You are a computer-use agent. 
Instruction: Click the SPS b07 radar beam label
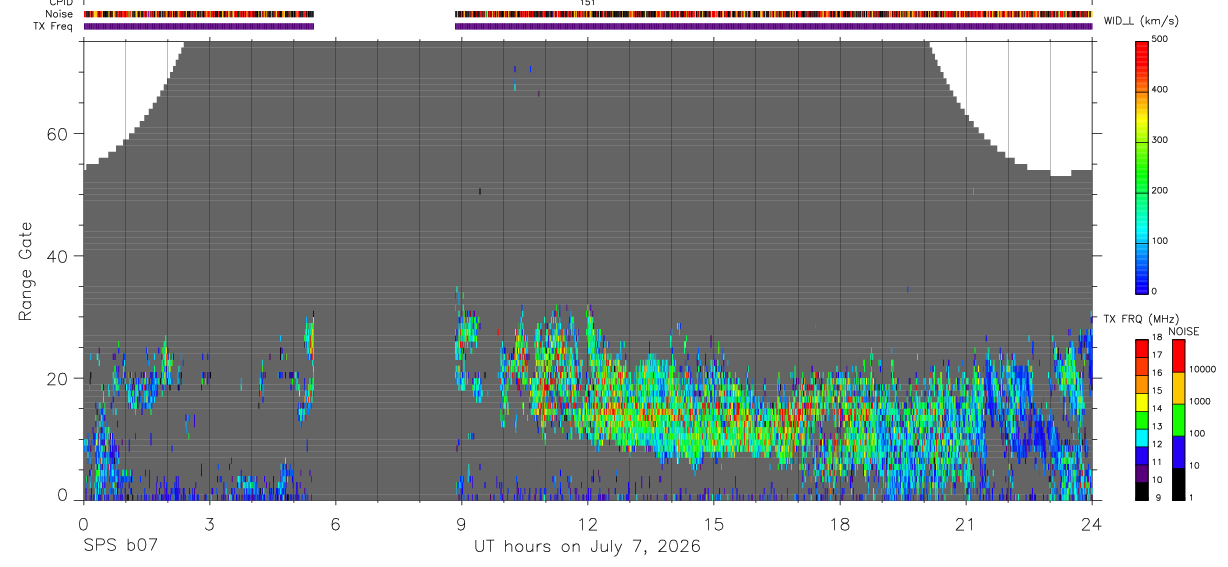click(121, 547)
